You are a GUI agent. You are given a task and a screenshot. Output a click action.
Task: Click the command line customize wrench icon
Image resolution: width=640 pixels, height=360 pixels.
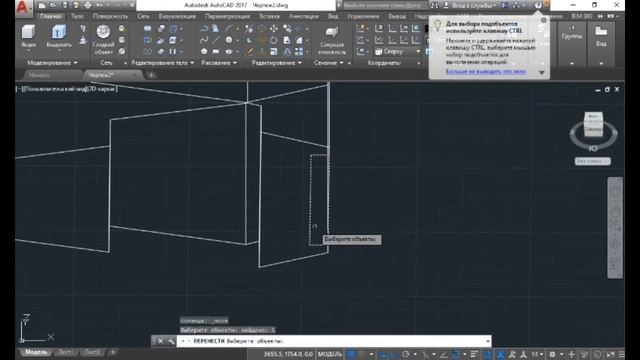tap(171, 341)
